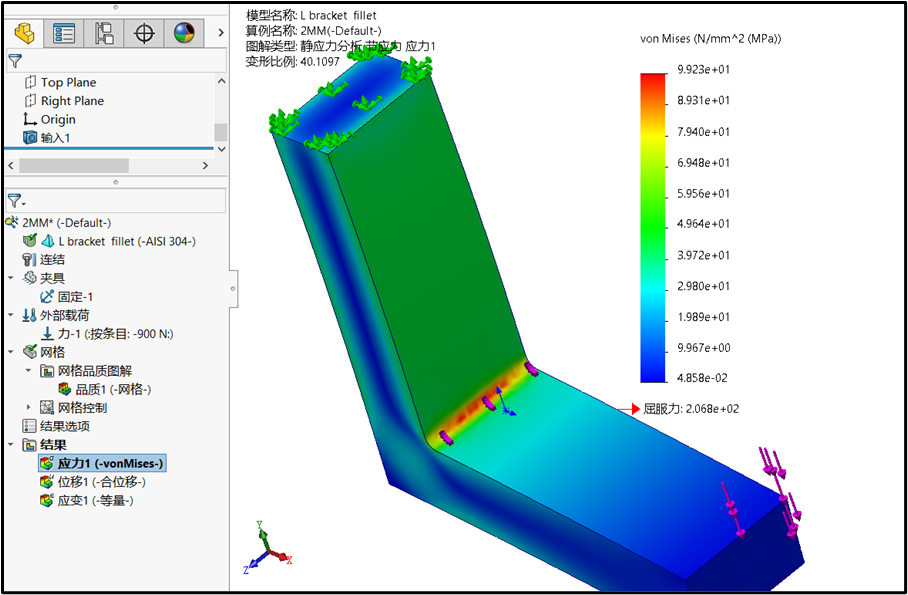Select the Top Plane item
The image size is (908, 595).
pyautogui.click(x=68, y=82)
